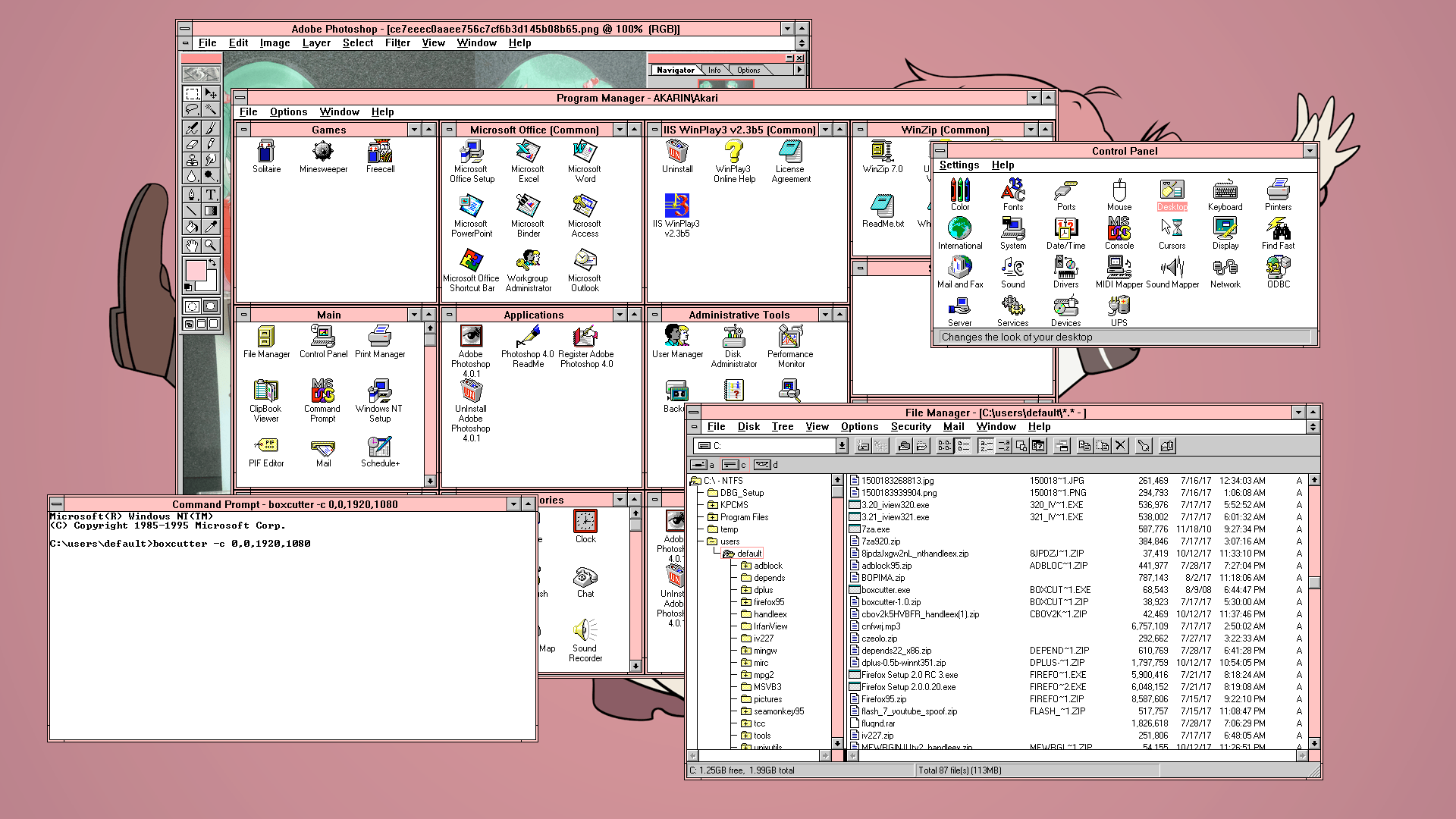Expand the firefox95 folder in the tree
1456x819 pixels.
[x=745, y=602]
